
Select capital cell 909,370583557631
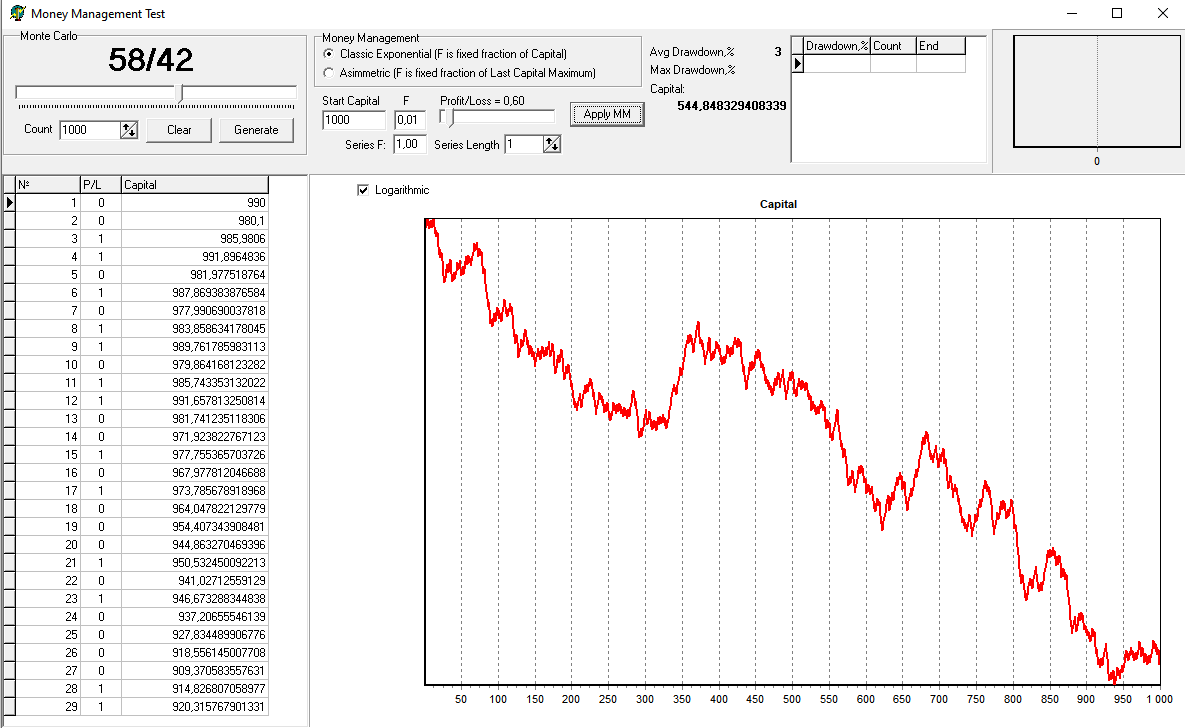[x=194, y=670]
